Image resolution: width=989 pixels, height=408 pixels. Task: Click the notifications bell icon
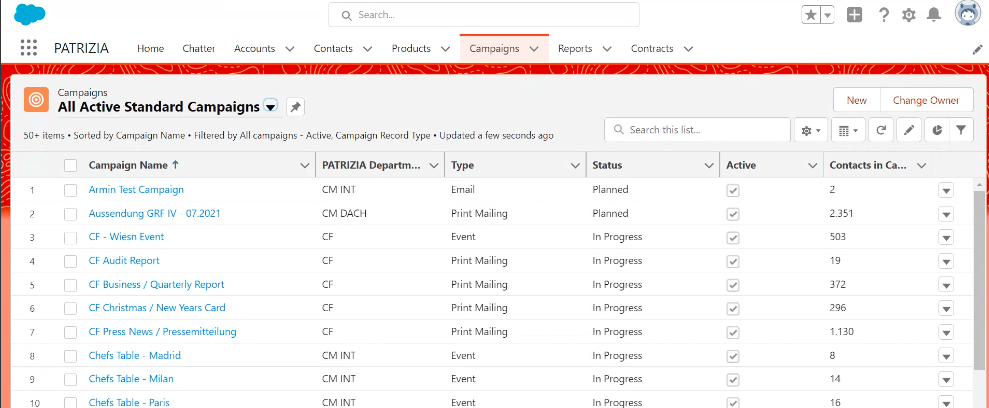(x=934, y=14)
